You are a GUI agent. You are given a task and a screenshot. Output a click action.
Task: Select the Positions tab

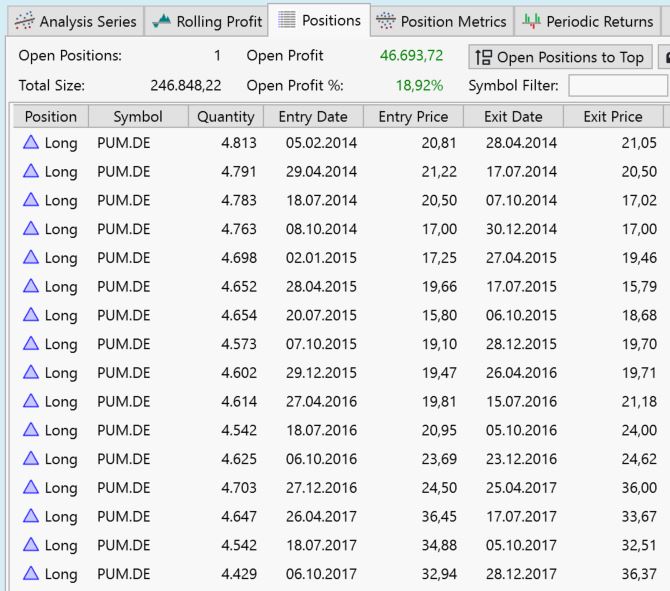coord(319,20)
